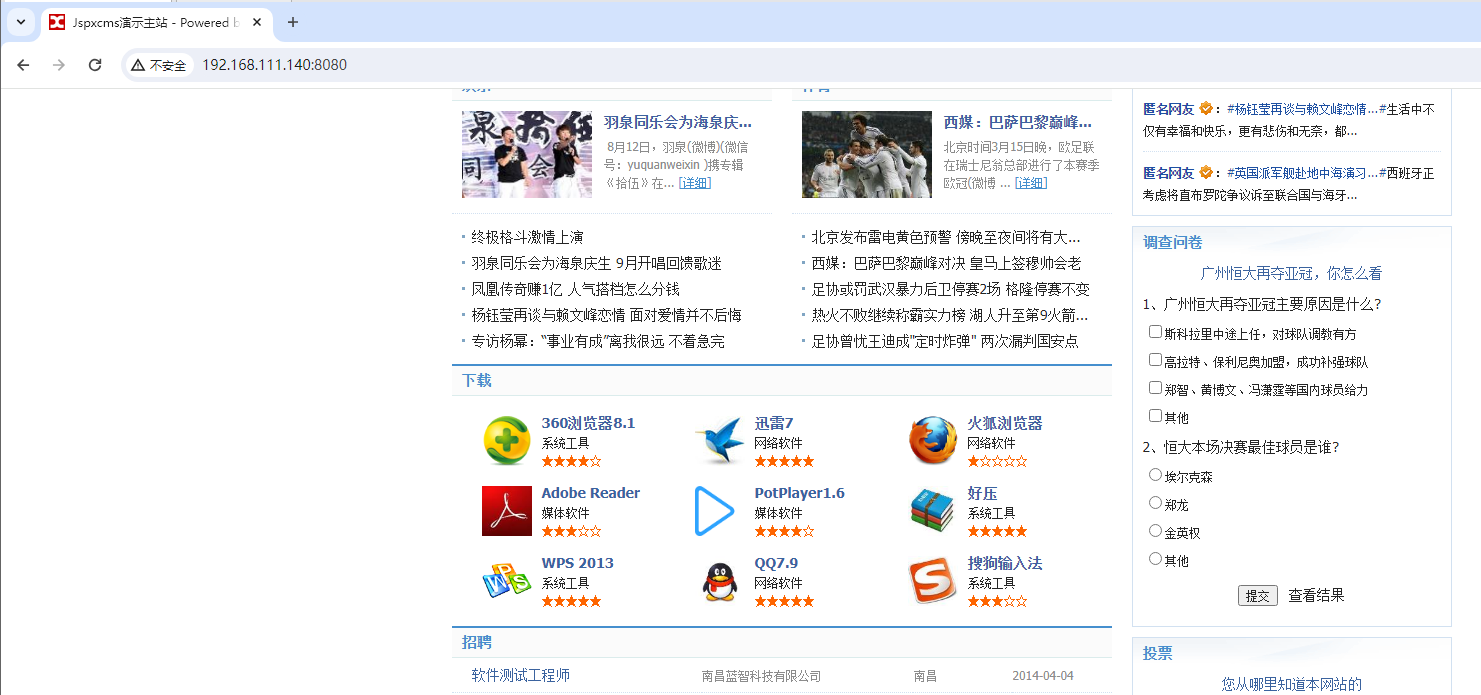Open the 迅雷7 bird icon
This screenshot has height=695, width=1481.
click(720, 441)
